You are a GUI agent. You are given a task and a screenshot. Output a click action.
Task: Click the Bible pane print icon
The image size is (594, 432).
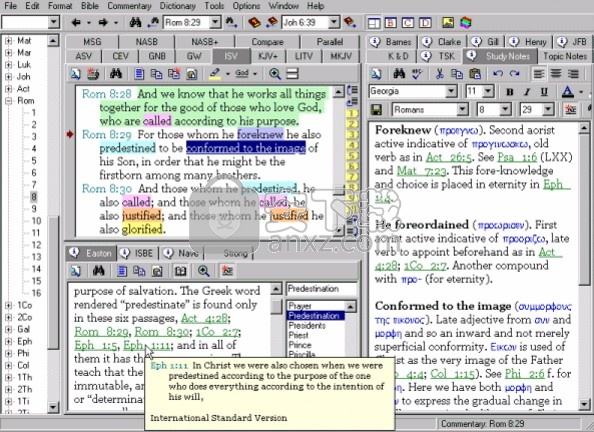click(93, 74)
